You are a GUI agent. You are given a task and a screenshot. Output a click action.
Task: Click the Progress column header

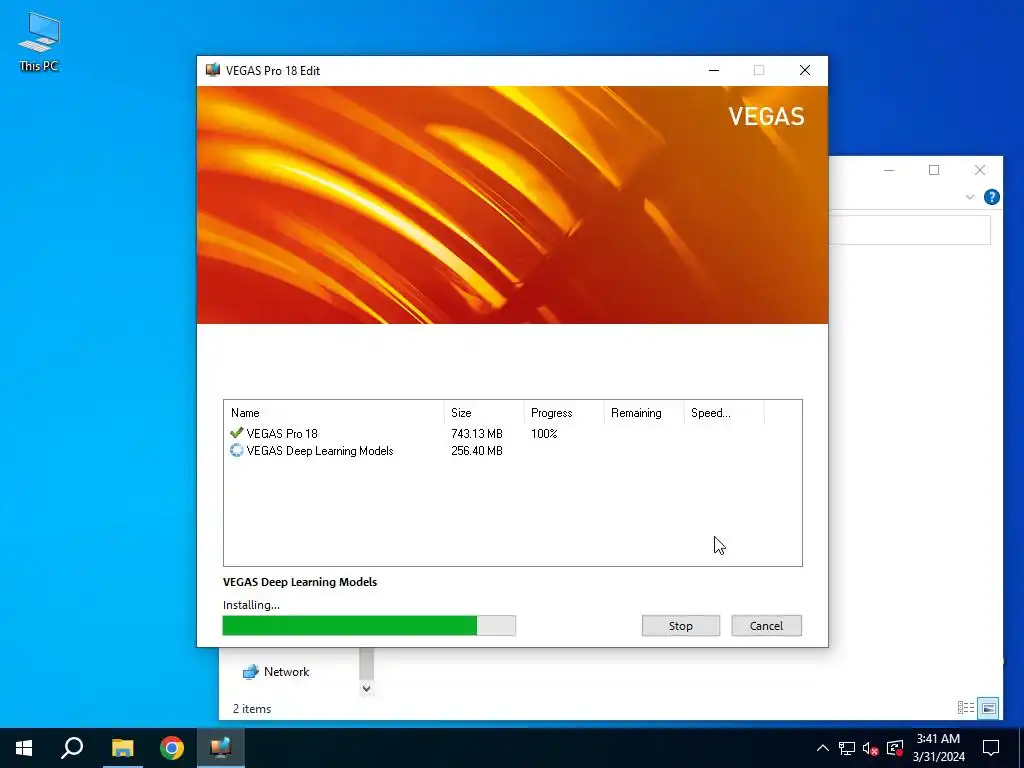564,413
